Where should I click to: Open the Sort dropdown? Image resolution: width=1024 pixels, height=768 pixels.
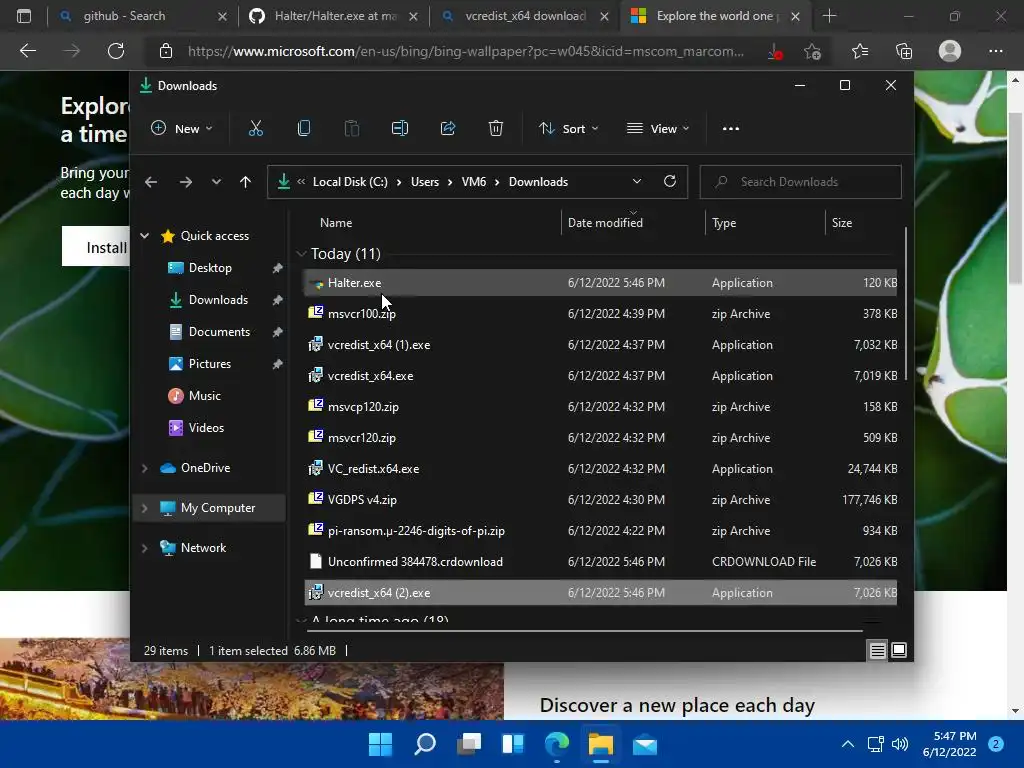[568, 129]
